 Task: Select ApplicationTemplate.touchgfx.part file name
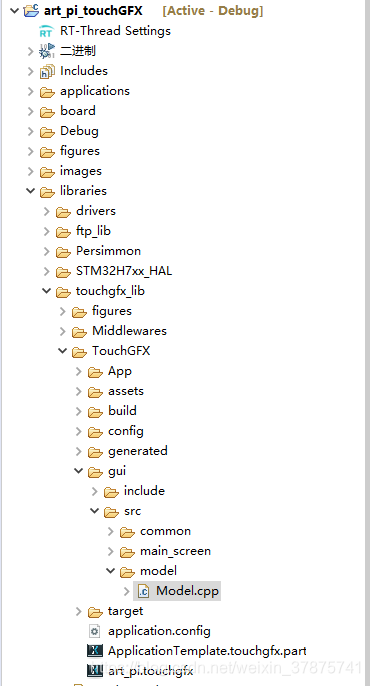click(x=207, y=651)
